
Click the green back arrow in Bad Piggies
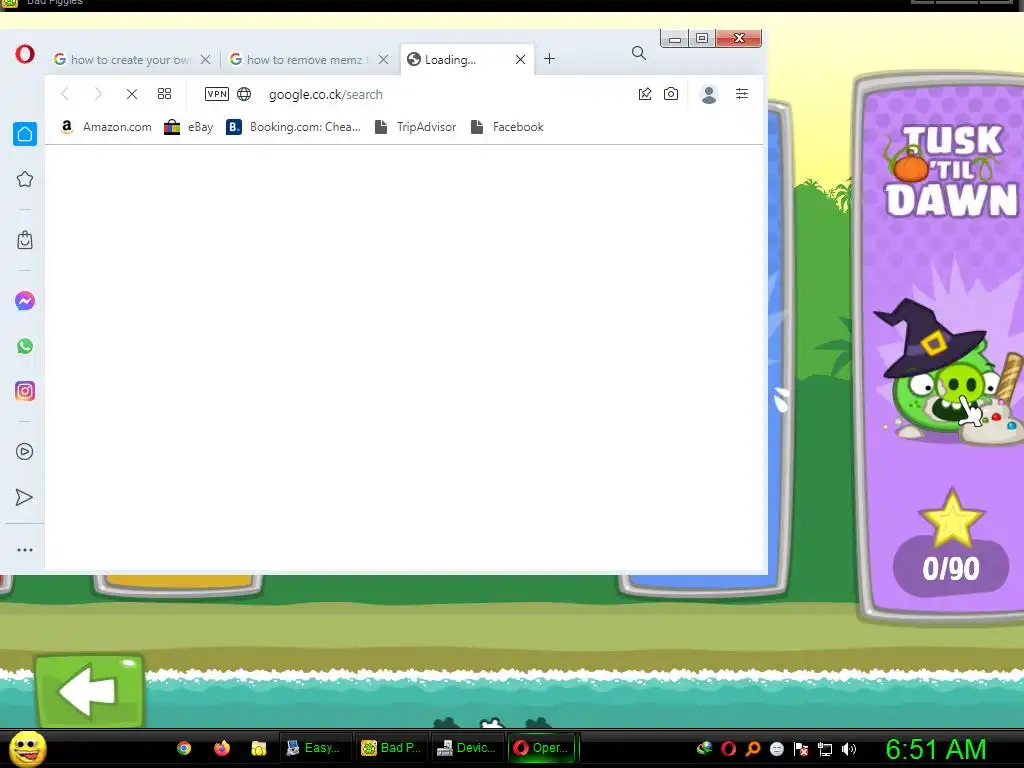pos(89,691)
